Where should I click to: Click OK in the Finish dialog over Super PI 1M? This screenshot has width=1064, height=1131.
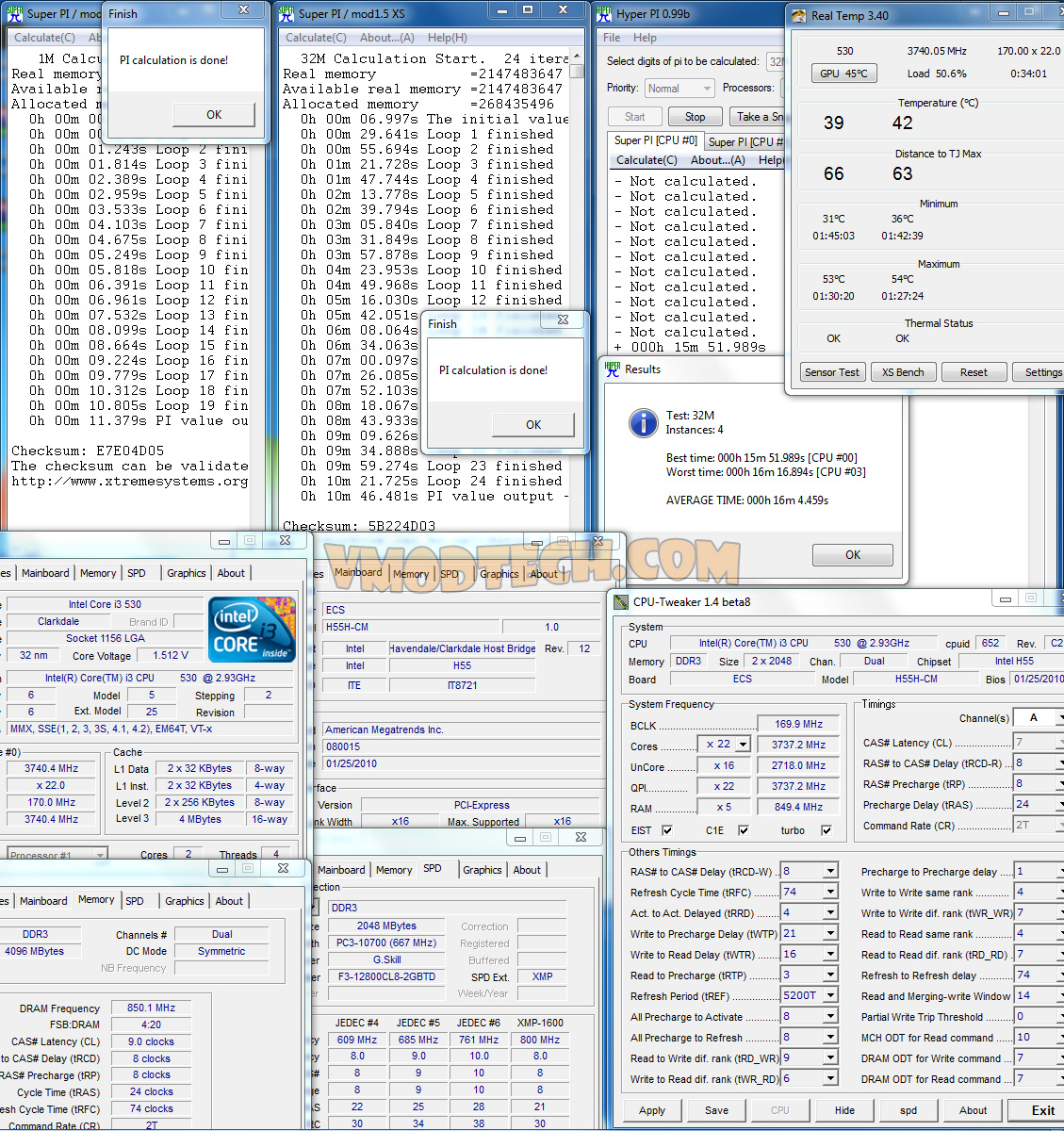click(x=214, y=115)
